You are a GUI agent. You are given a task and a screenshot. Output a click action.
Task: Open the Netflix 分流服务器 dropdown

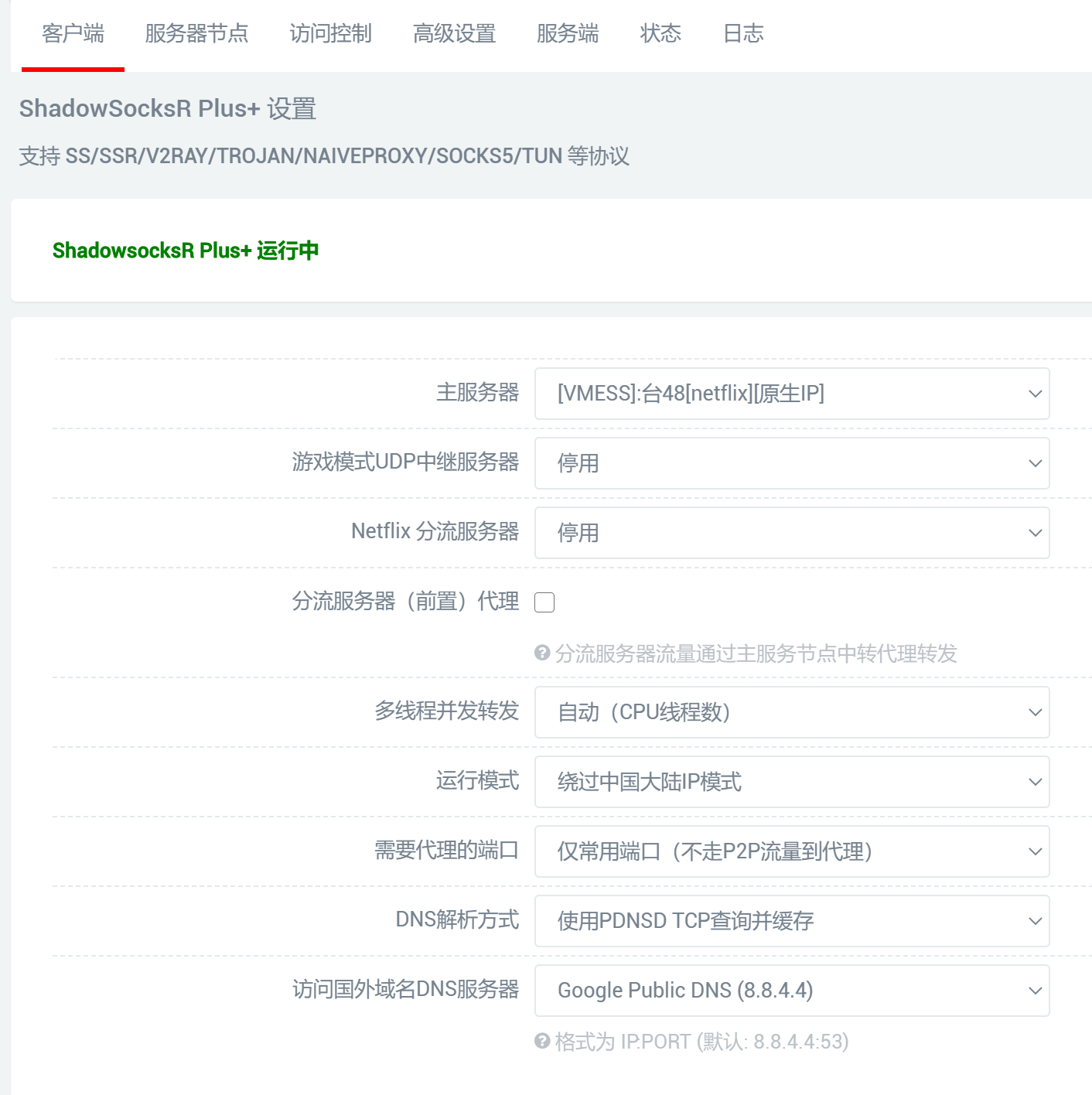coord(792,533)
